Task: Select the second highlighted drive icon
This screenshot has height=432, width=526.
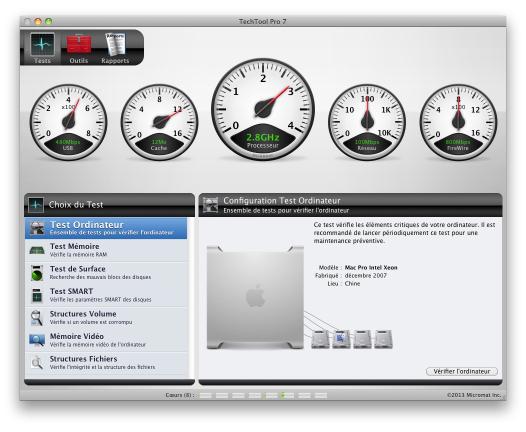Action: tap(341, 339)
